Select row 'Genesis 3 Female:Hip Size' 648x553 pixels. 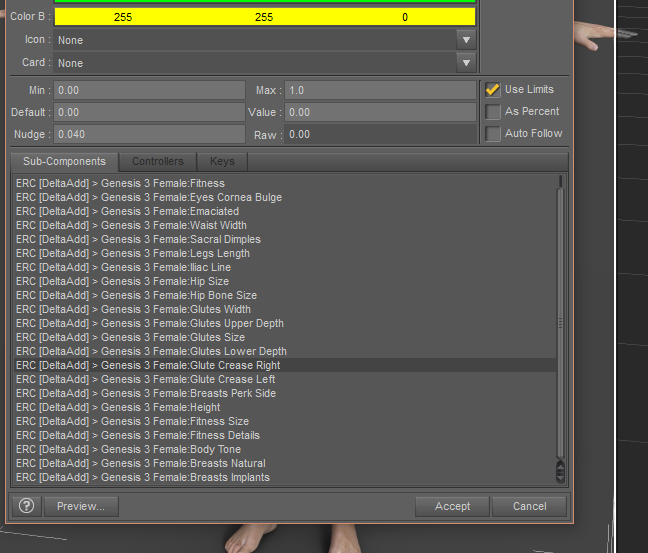tap(285, 281)
